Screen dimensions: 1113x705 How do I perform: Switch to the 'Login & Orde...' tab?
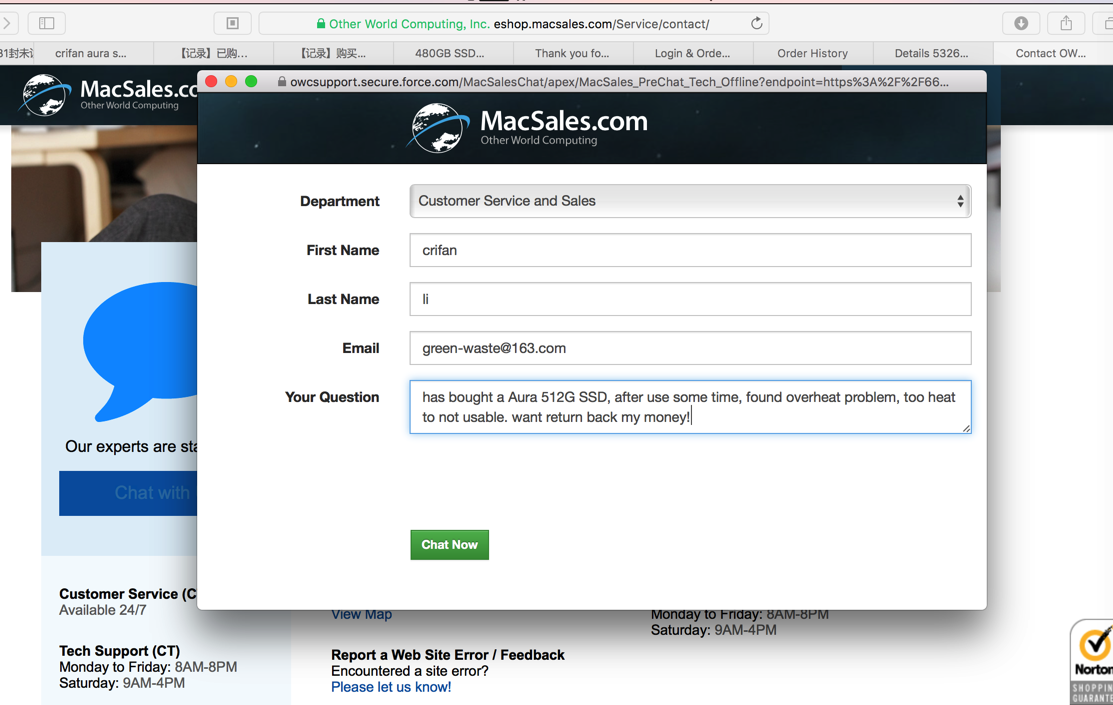(692, 53)
